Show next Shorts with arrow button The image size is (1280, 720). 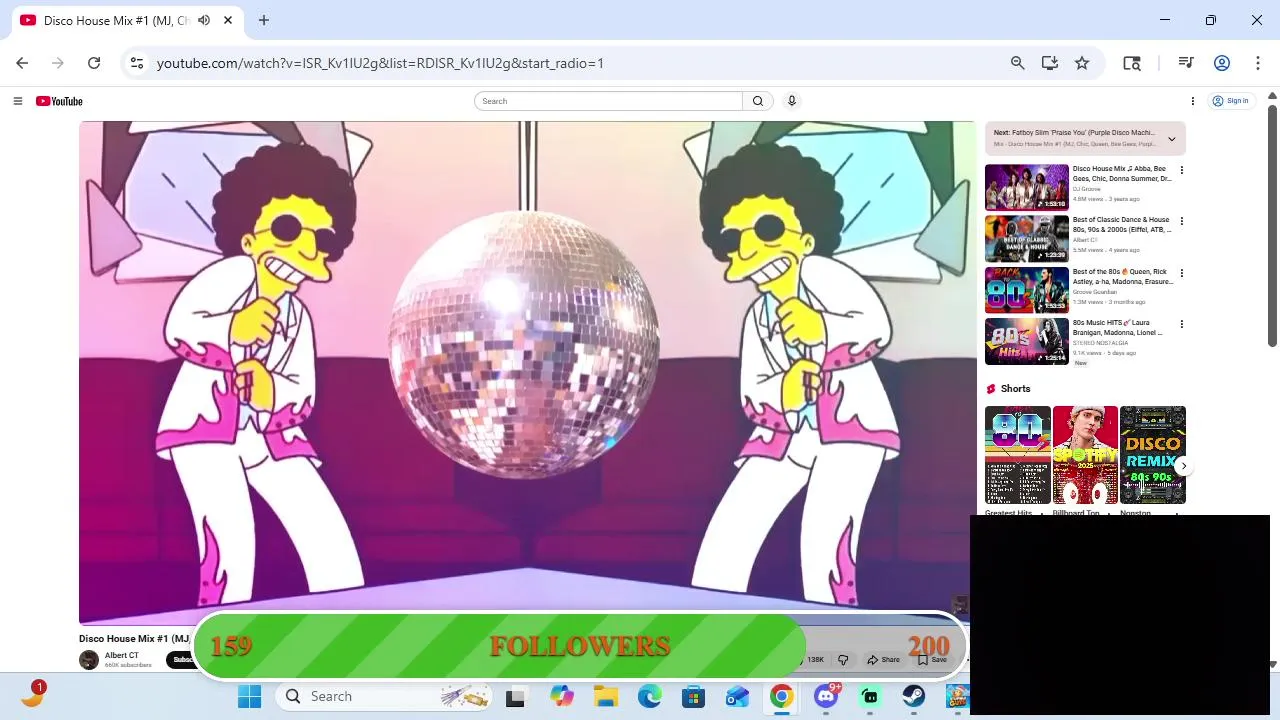click(1183, 466)
